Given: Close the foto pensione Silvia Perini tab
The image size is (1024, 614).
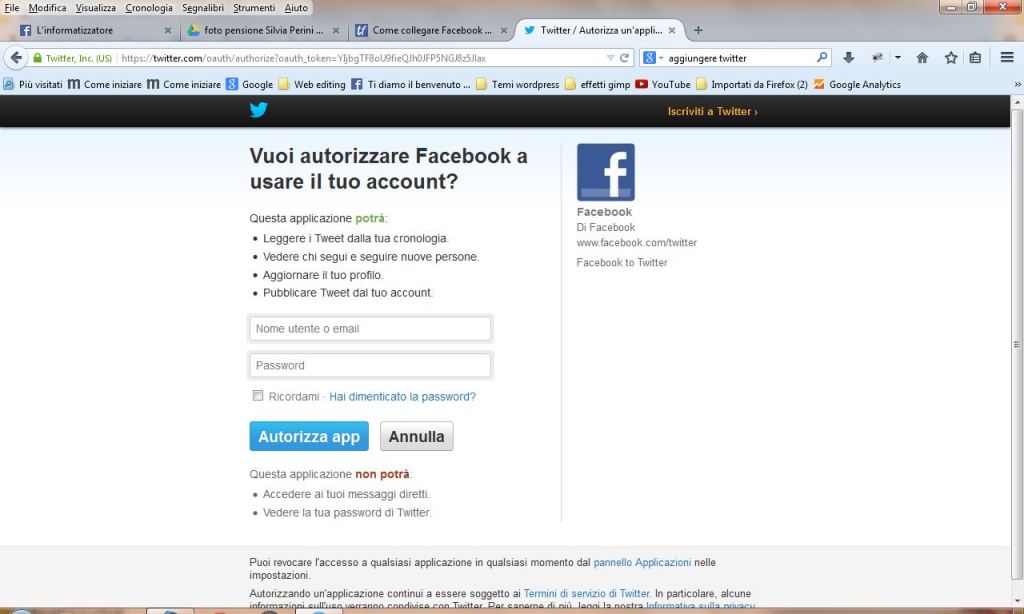Looking at the screenshot, I should click(336, 30).
